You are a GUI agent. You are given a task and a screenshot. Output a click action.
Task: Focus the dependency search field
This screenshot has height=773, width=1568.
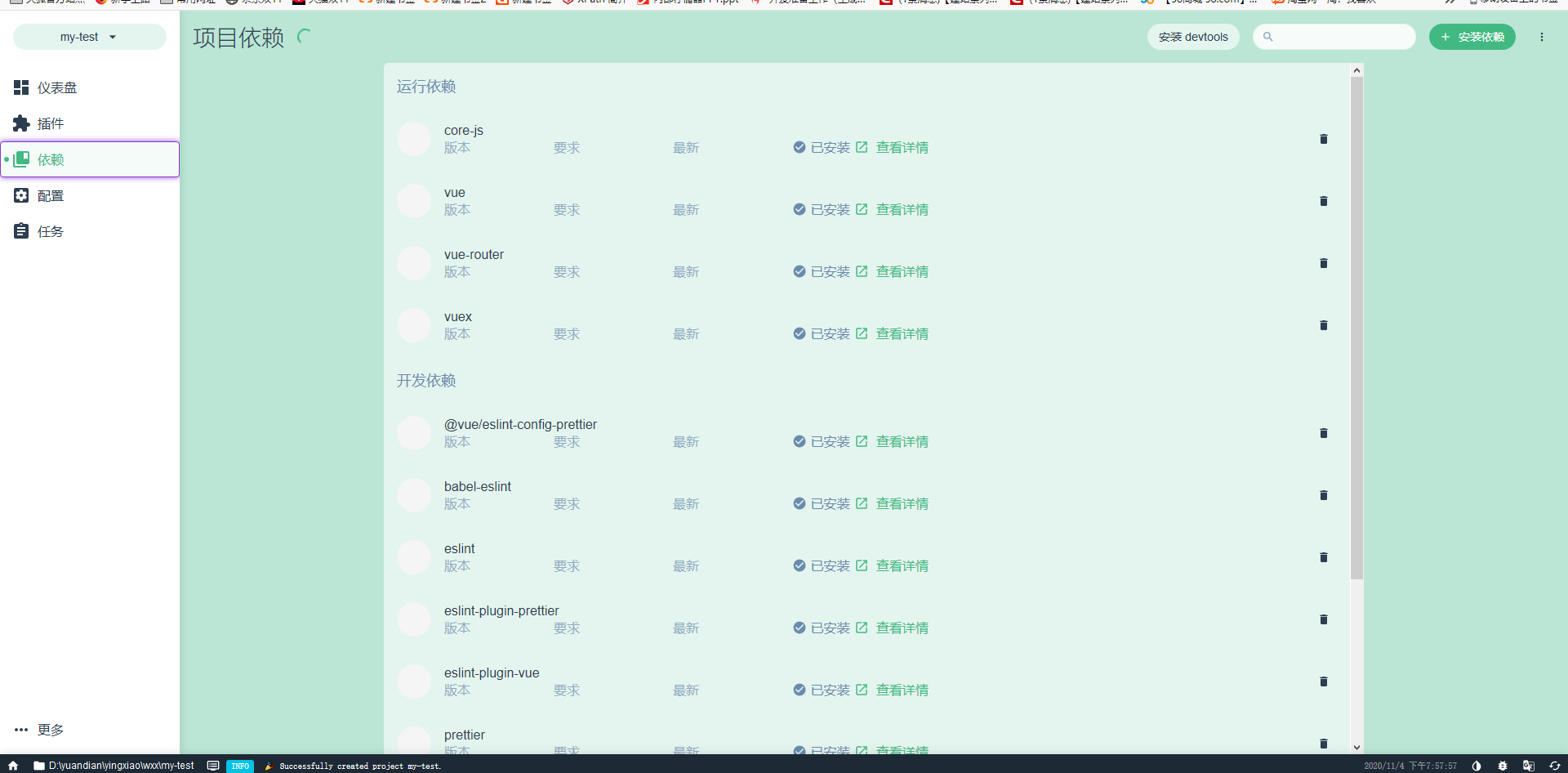click(x=1334, y=37)
